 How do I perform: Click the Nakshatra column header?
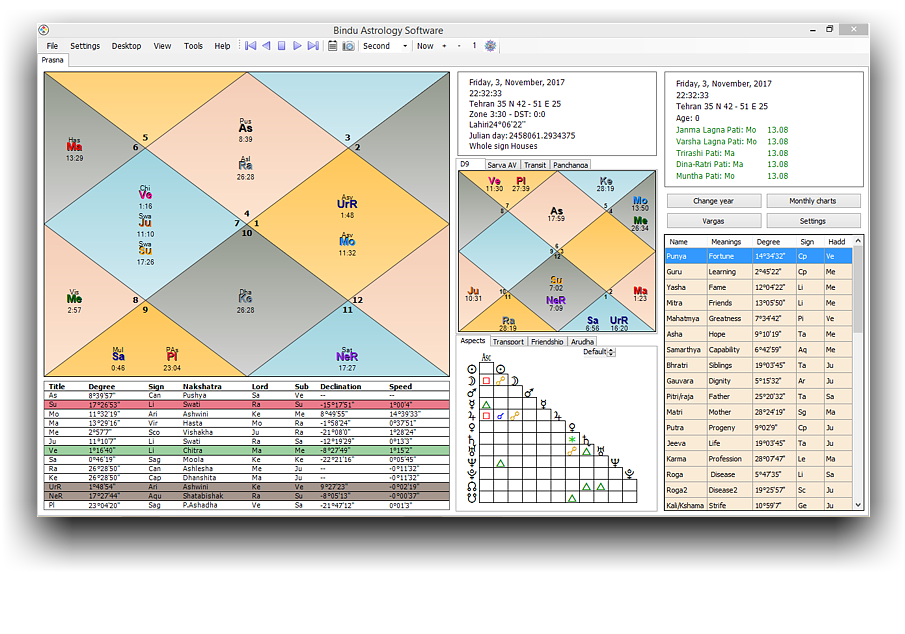click(x=202, y=386)
